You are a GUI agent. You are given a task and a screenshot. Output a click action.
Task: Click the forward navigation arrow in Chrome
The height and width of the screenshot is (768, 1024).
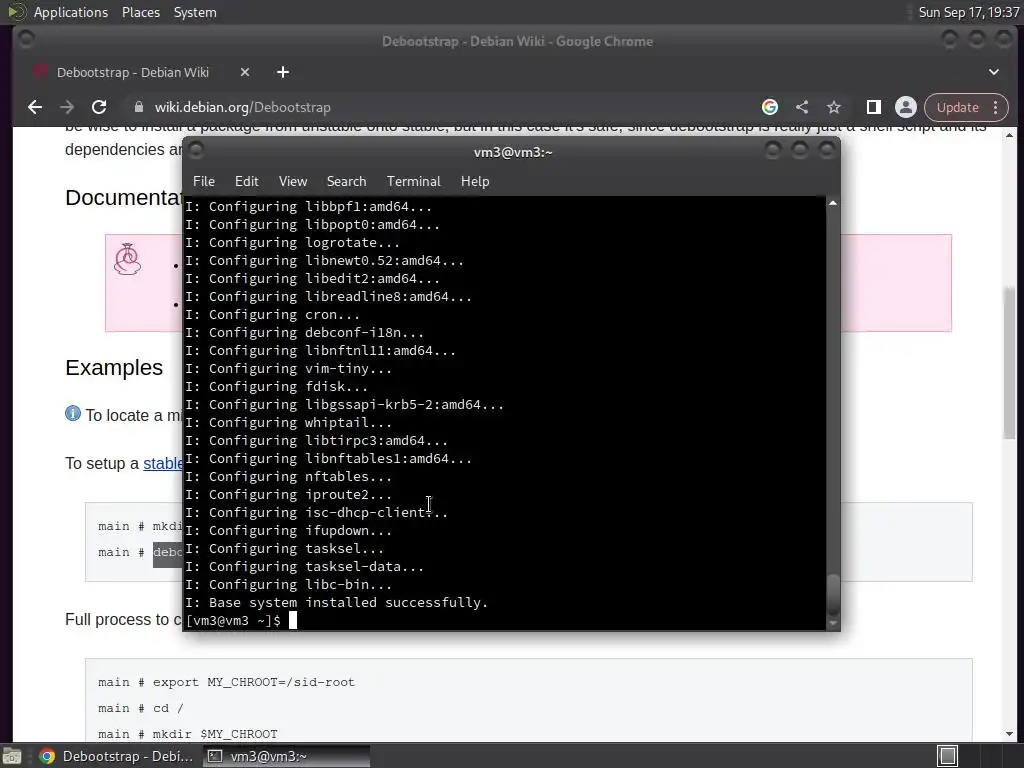67,107
